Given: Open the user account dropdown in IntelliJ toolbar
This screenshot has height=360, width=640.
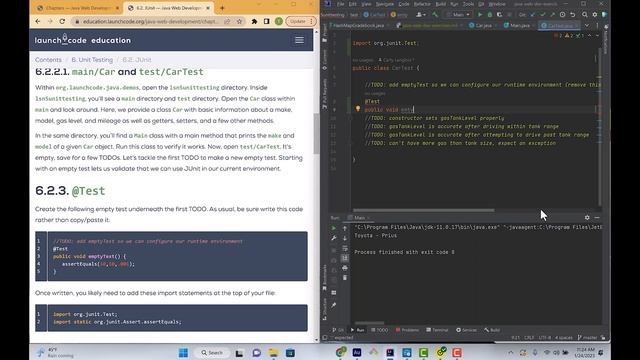Looking at the screenshot, I should (420, 15).
